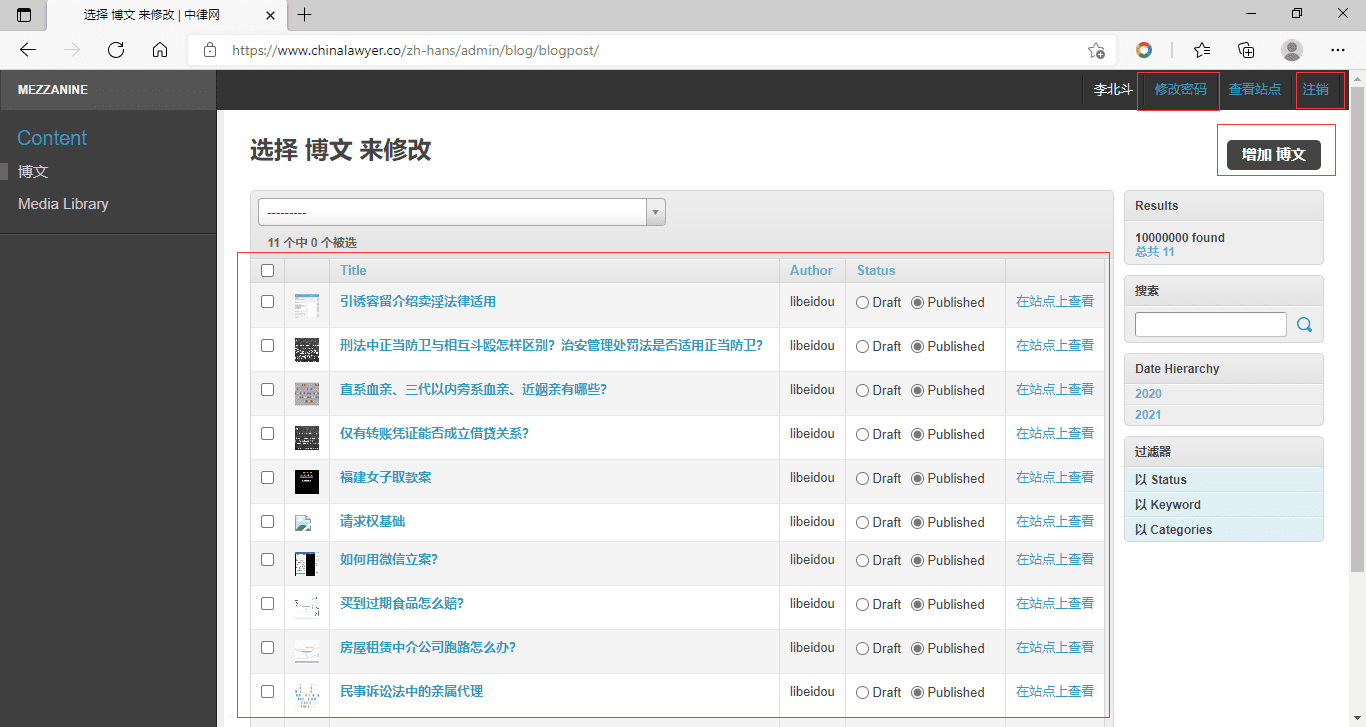
Task: Open the tab actions menu icon
Action: [24, 15]
